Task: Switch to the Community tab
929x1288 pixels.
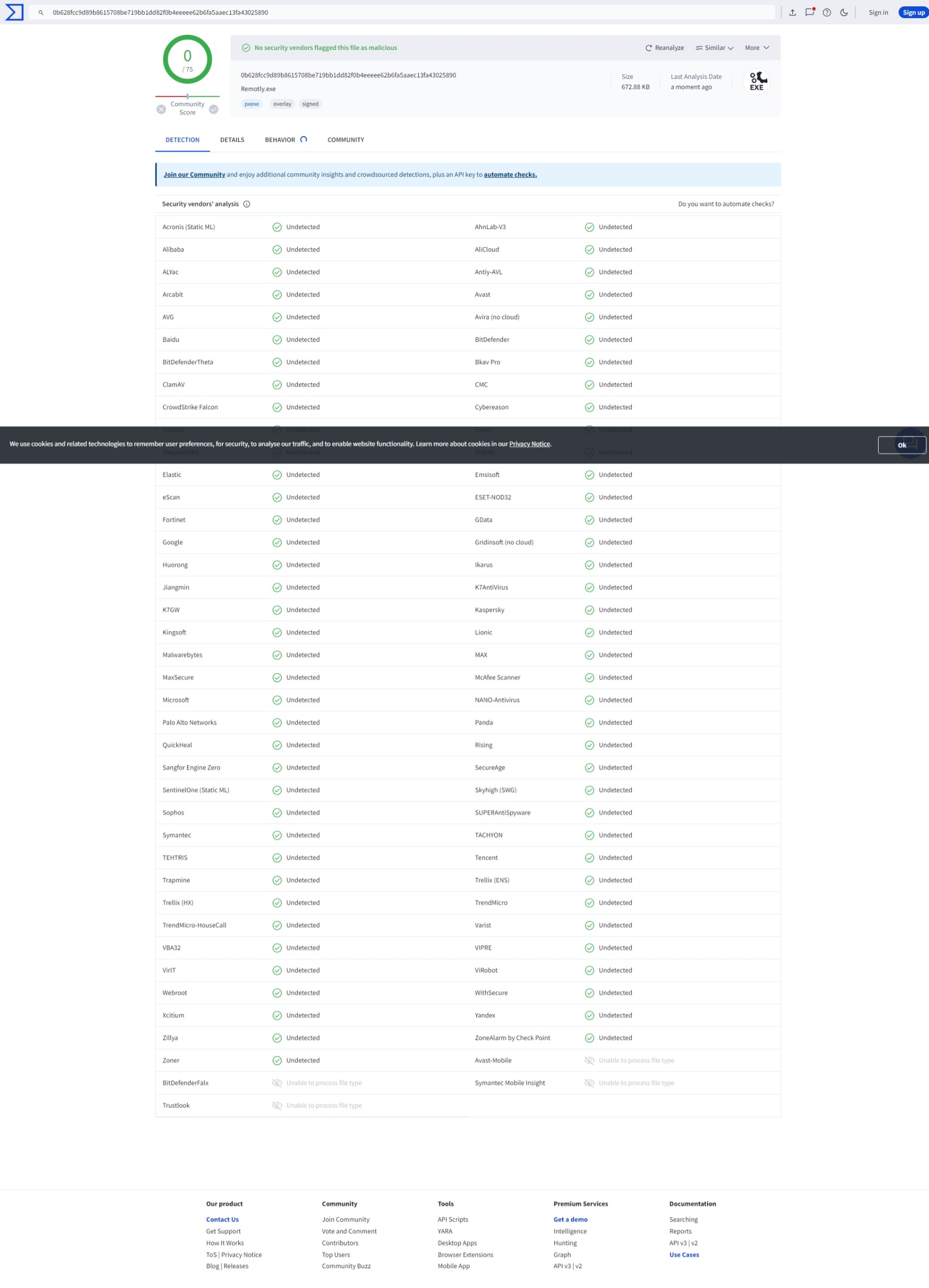Action: click(346, 140)
